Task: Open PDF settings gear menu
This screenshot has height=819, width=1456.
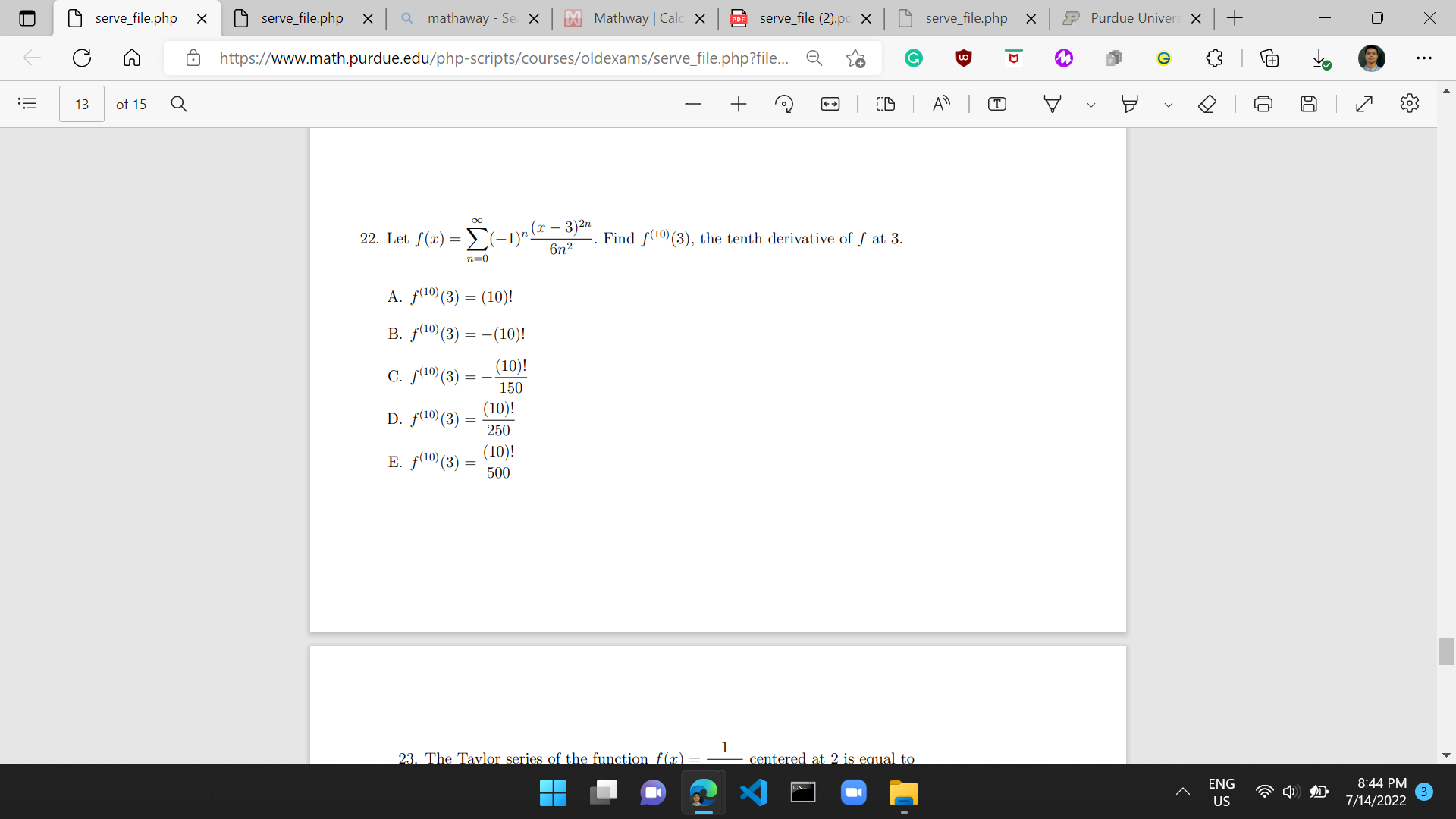Action: 1410,104
